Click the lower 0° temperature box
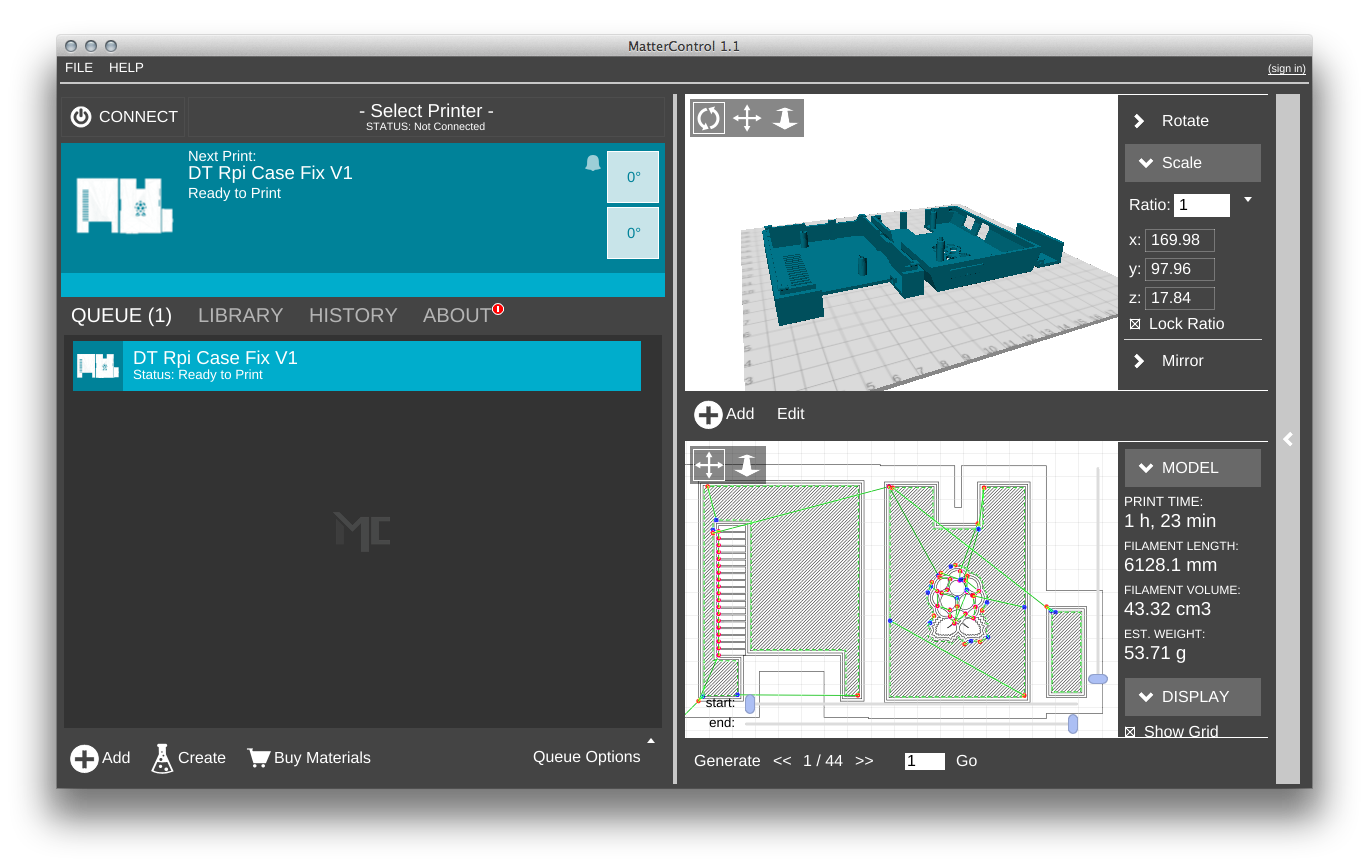The width and height of the screenshot is (1369, 867). (x=633, y=233)
